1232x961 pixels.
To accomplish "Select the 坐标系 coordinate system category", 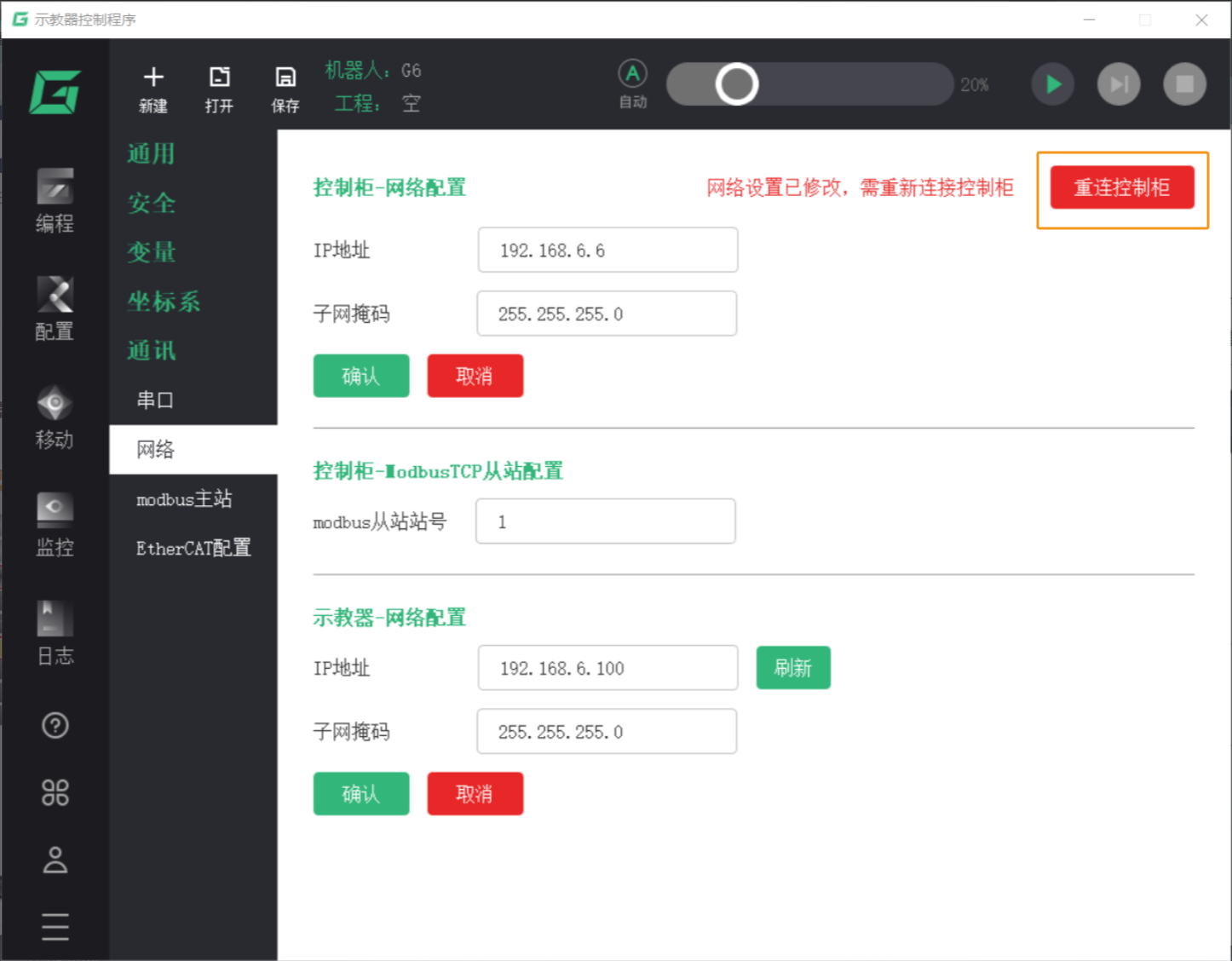I will tap(164, 302).
